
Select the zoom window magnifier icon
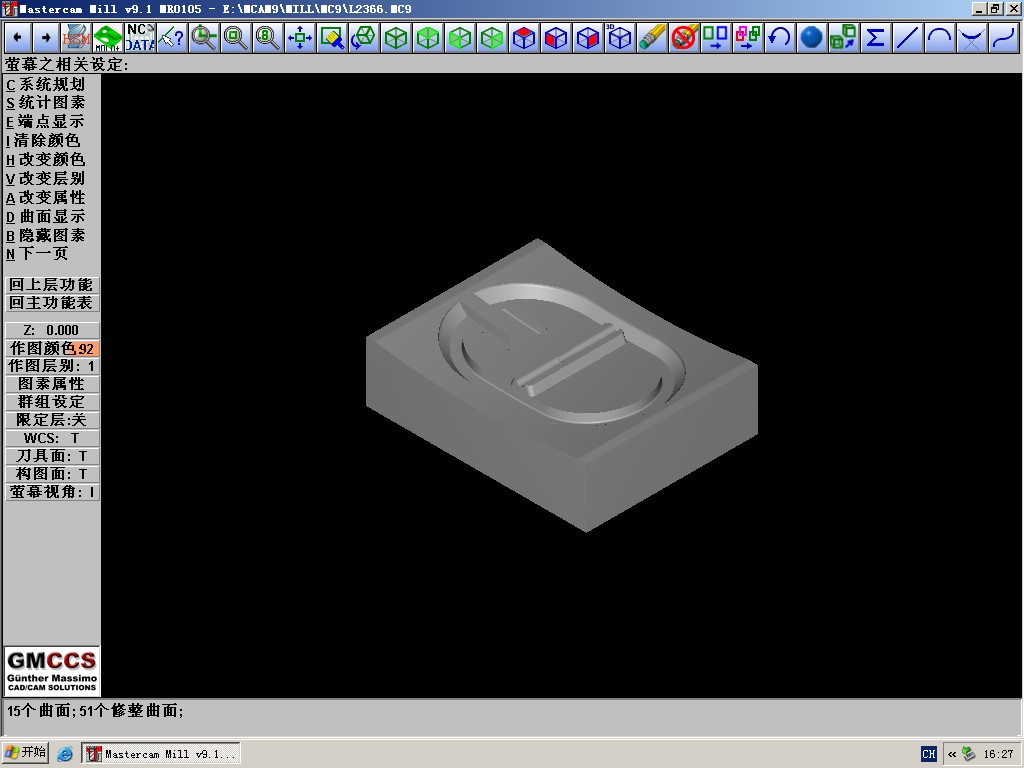click(236, 38)
